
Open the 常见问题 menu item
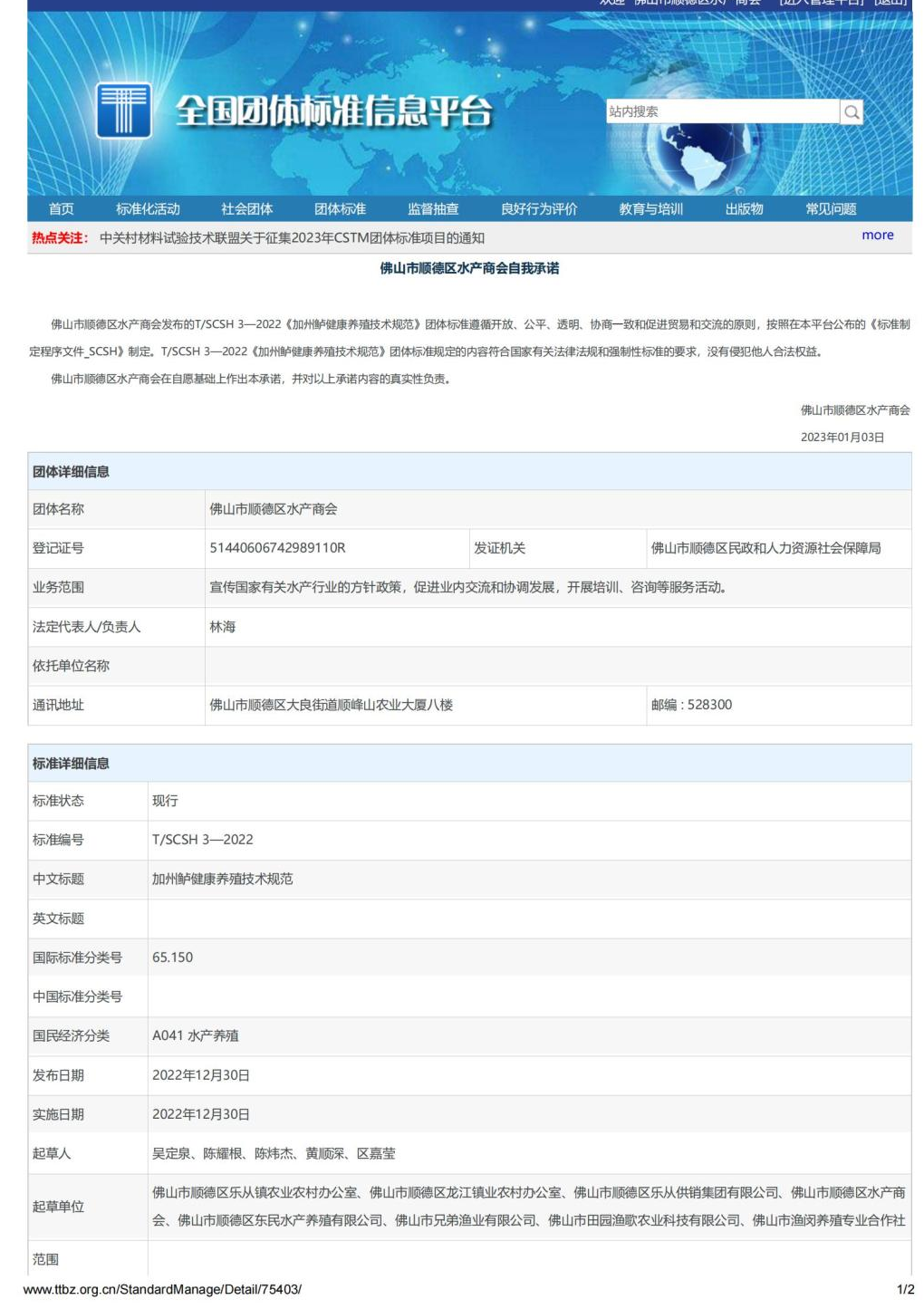(x=831, y=209)
